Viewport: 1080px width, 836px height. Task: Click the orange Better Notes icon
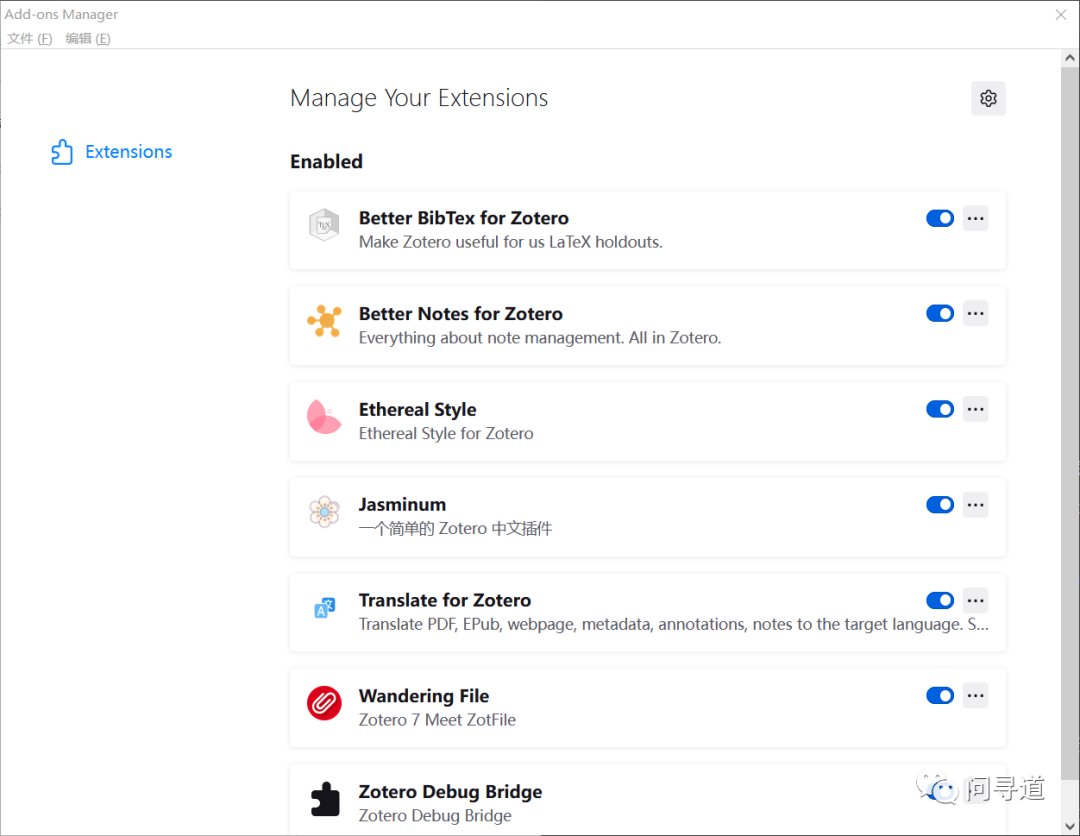click(324, 322)
